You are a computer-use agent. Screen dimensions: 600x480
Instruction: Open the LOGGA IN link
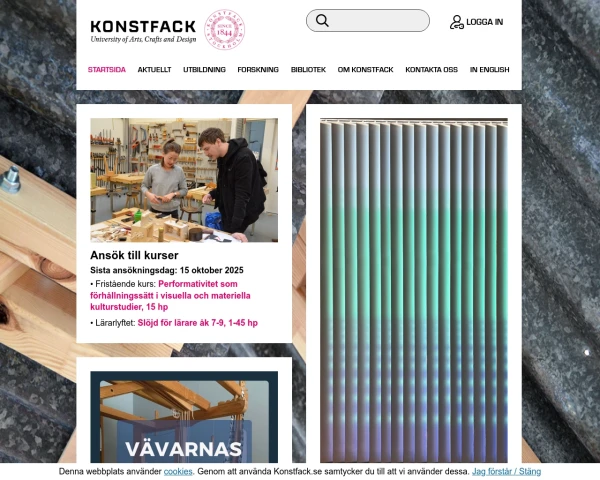pyautogui.click(x=484, y=22)
